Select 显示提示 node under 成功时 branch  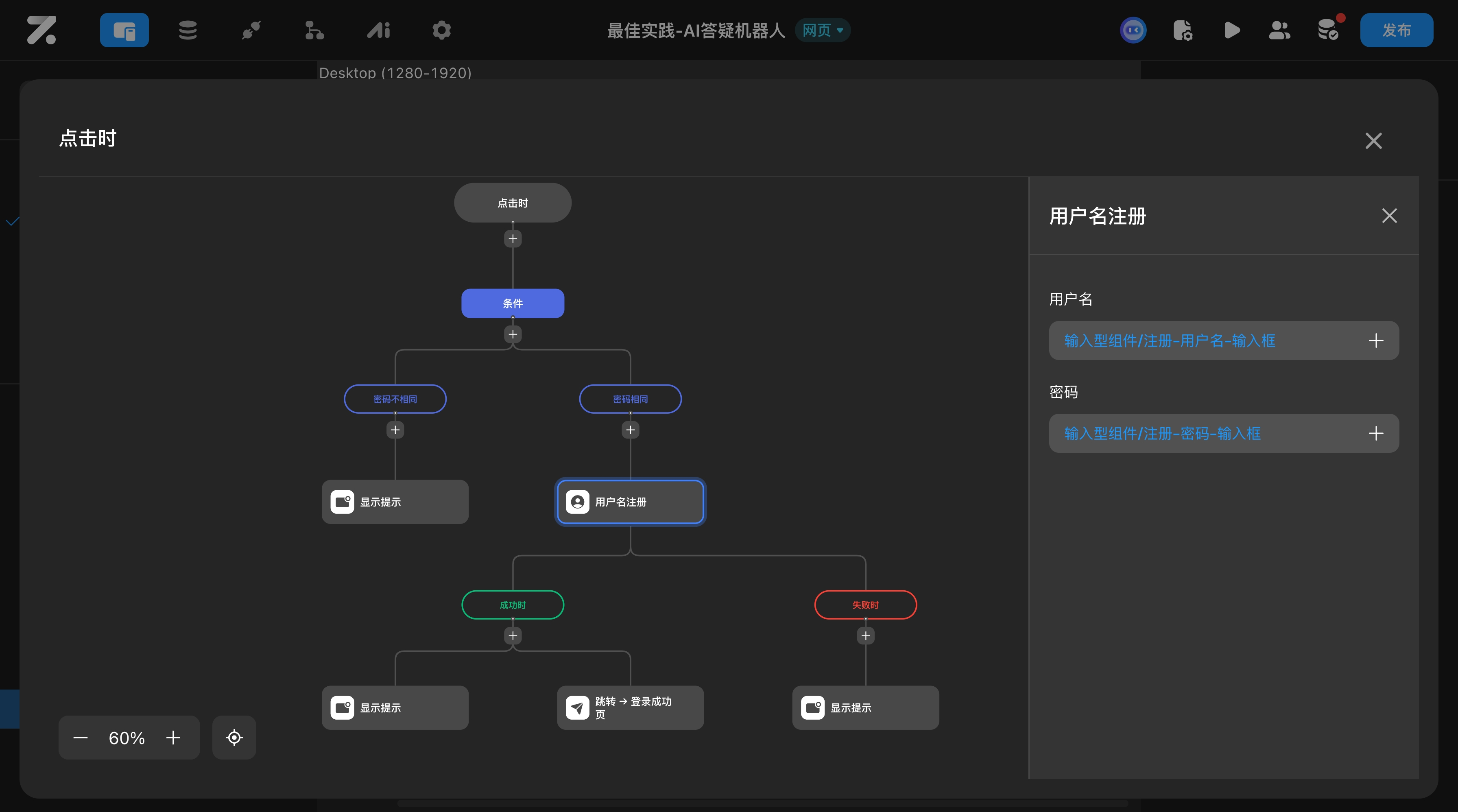[x=395, y=708]
